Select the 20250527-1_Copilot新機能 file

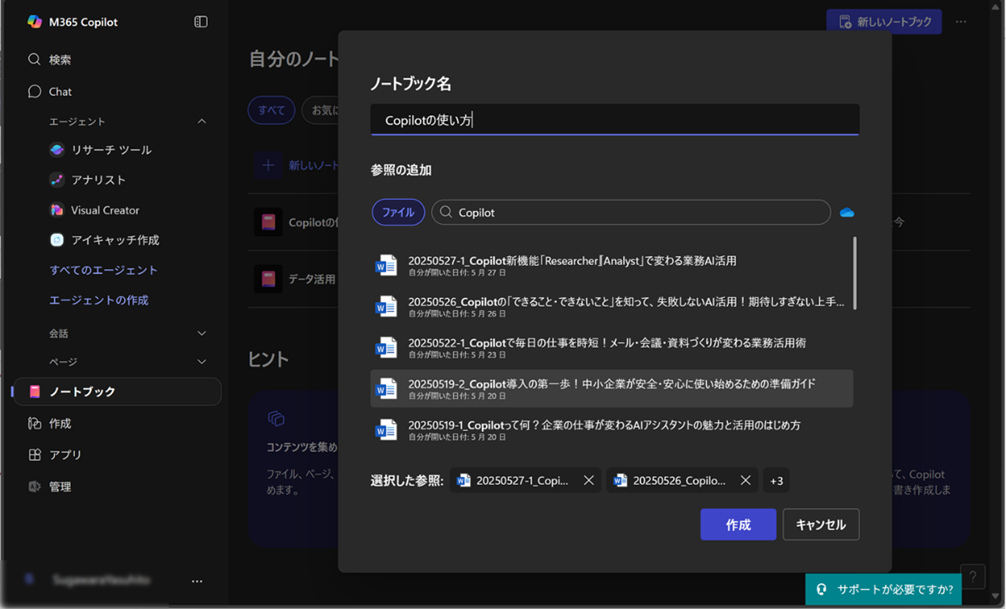click(611, 265)
